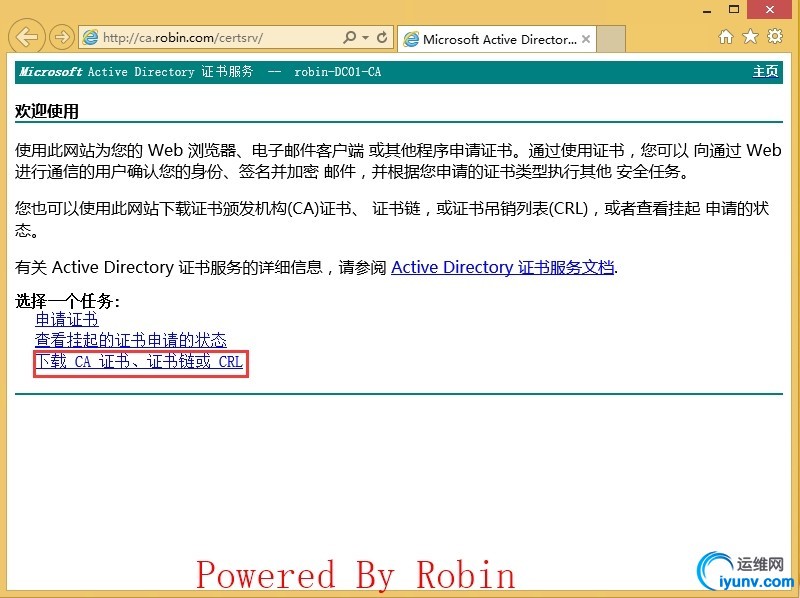Screen dimensions: 800x598
Task: Open Favorites with the star icon
Action: (750, 36)
